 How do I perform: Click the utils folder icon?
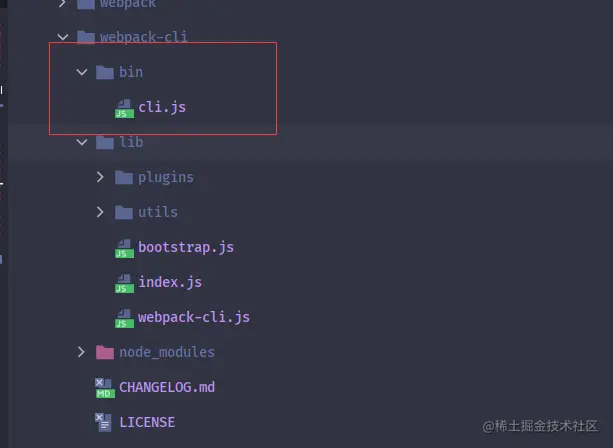124,212
